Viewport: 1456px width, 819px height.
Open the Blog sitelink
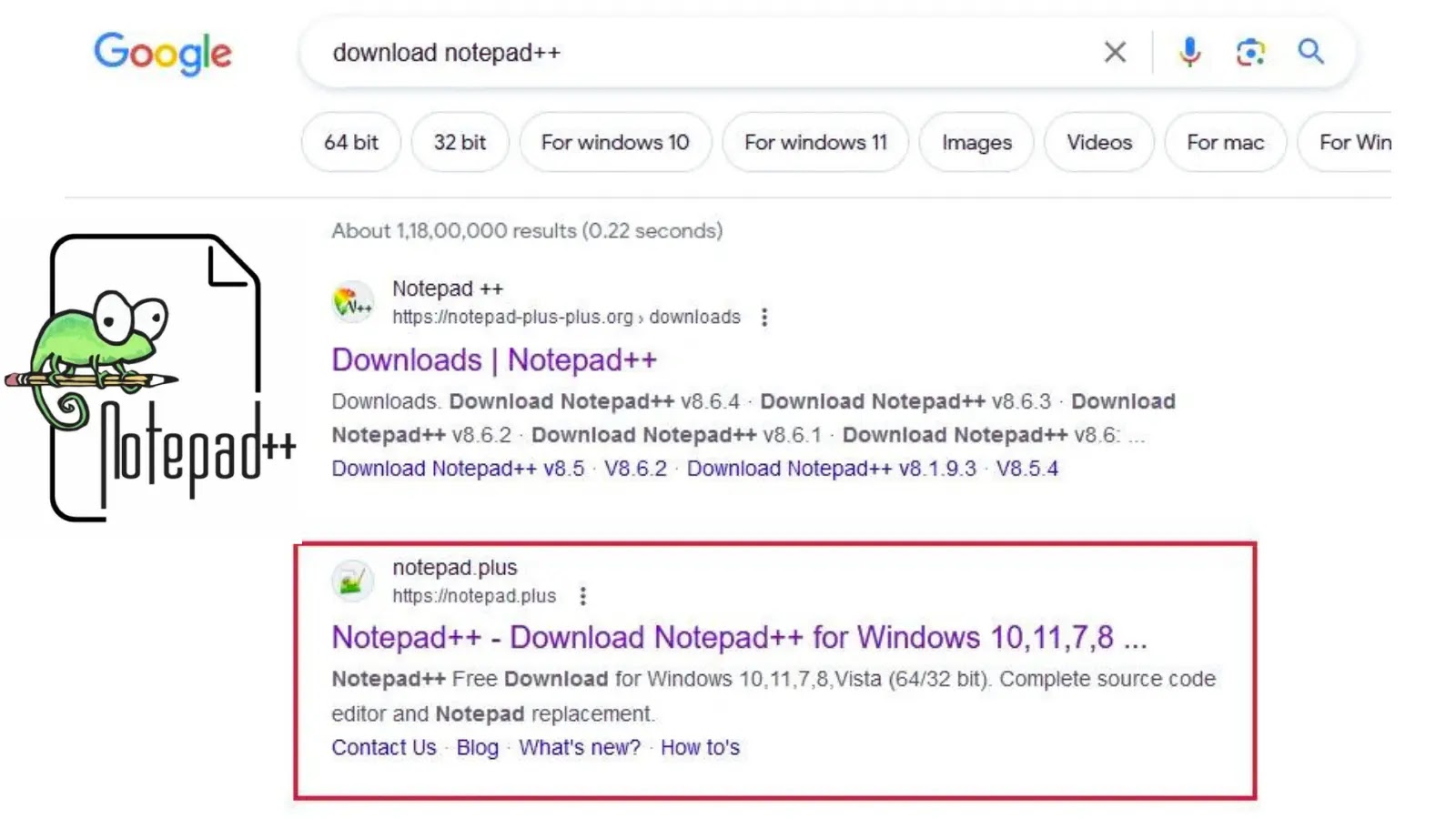[478, 748]
